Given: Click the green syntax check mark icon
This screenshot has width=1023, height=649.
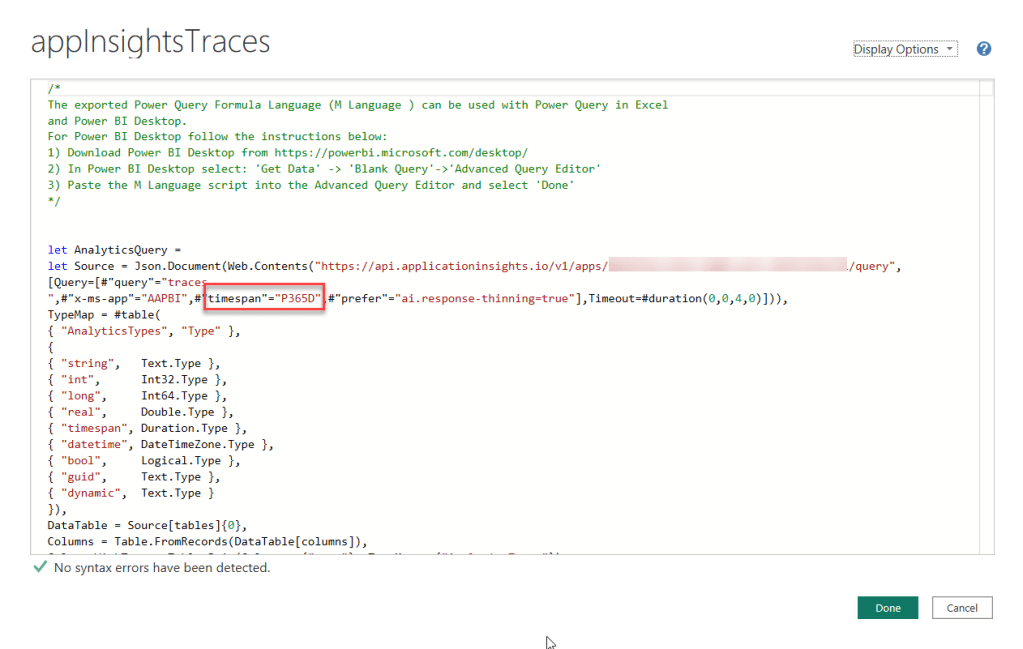Looking at the screenshot, I should tap(40, 567).
